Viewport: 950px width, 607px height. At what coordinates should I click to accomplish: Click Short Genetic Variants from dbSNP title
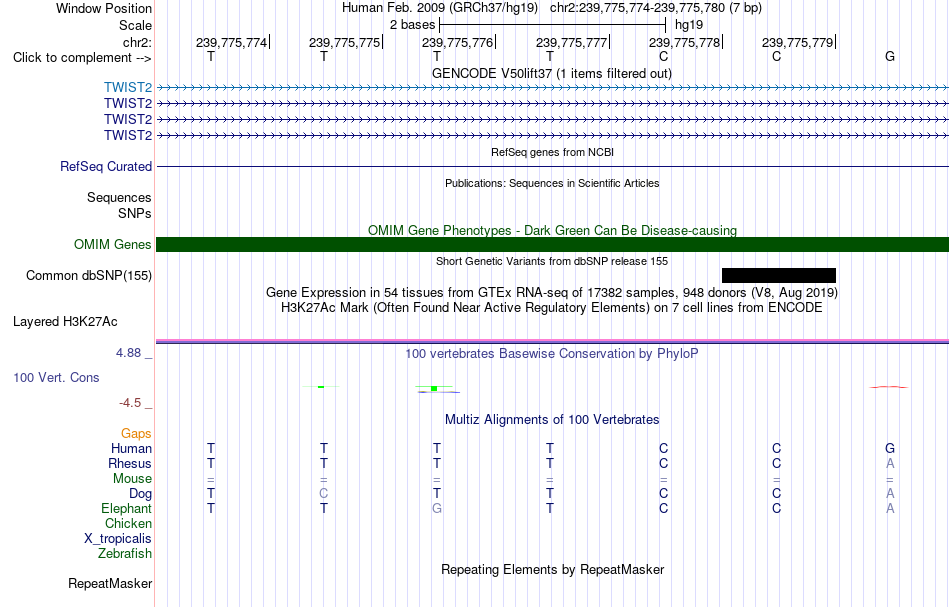(552, 262)
